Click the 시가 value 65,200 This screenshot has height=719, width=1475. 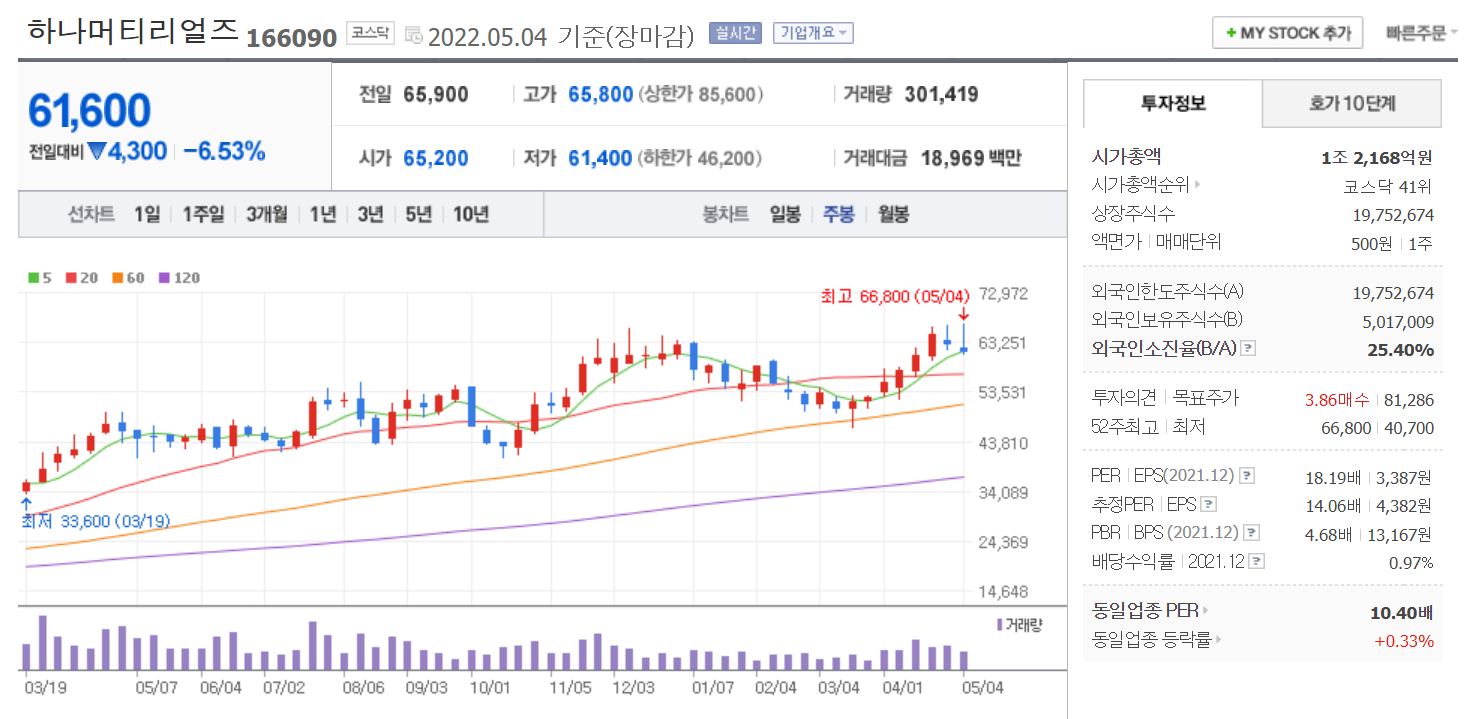click(436, 158)
